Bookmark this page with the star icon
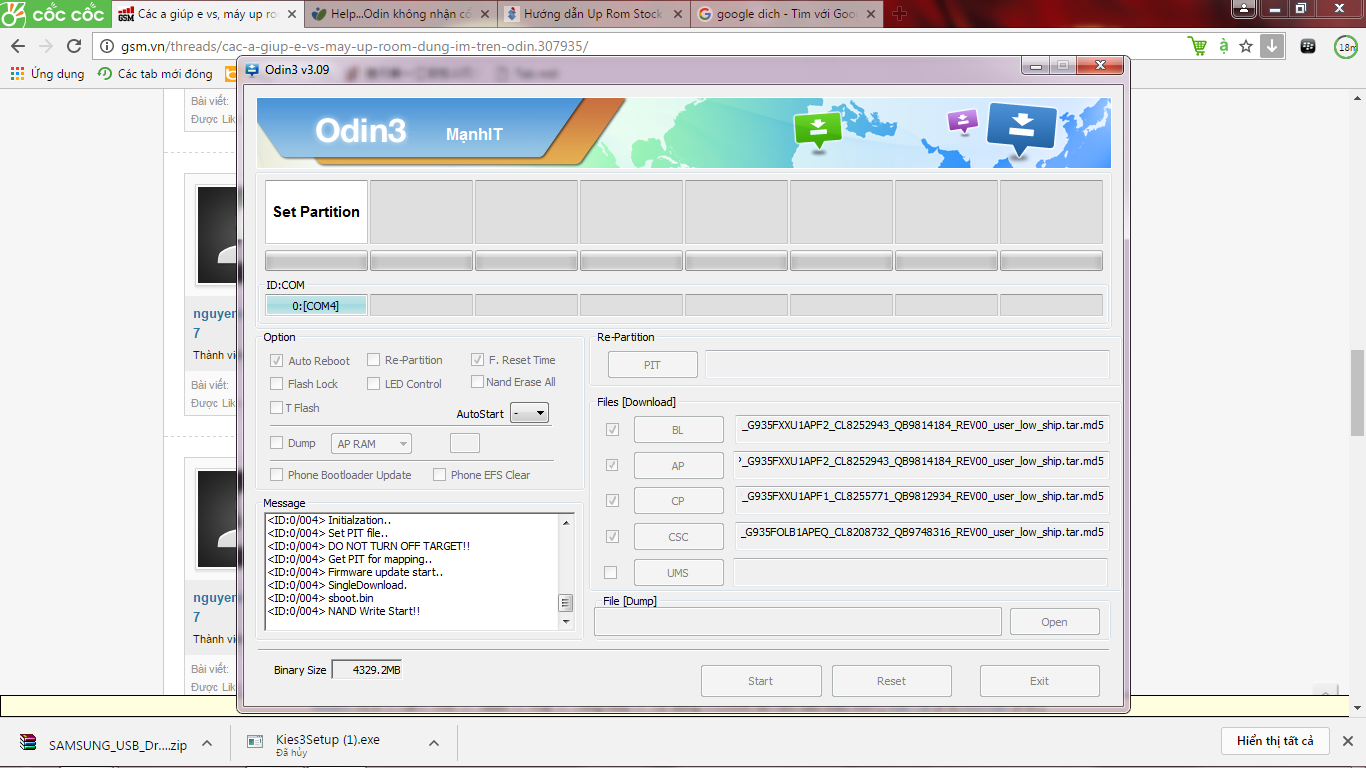Screen dimensions: 1366x768 tap(1246, 46)
